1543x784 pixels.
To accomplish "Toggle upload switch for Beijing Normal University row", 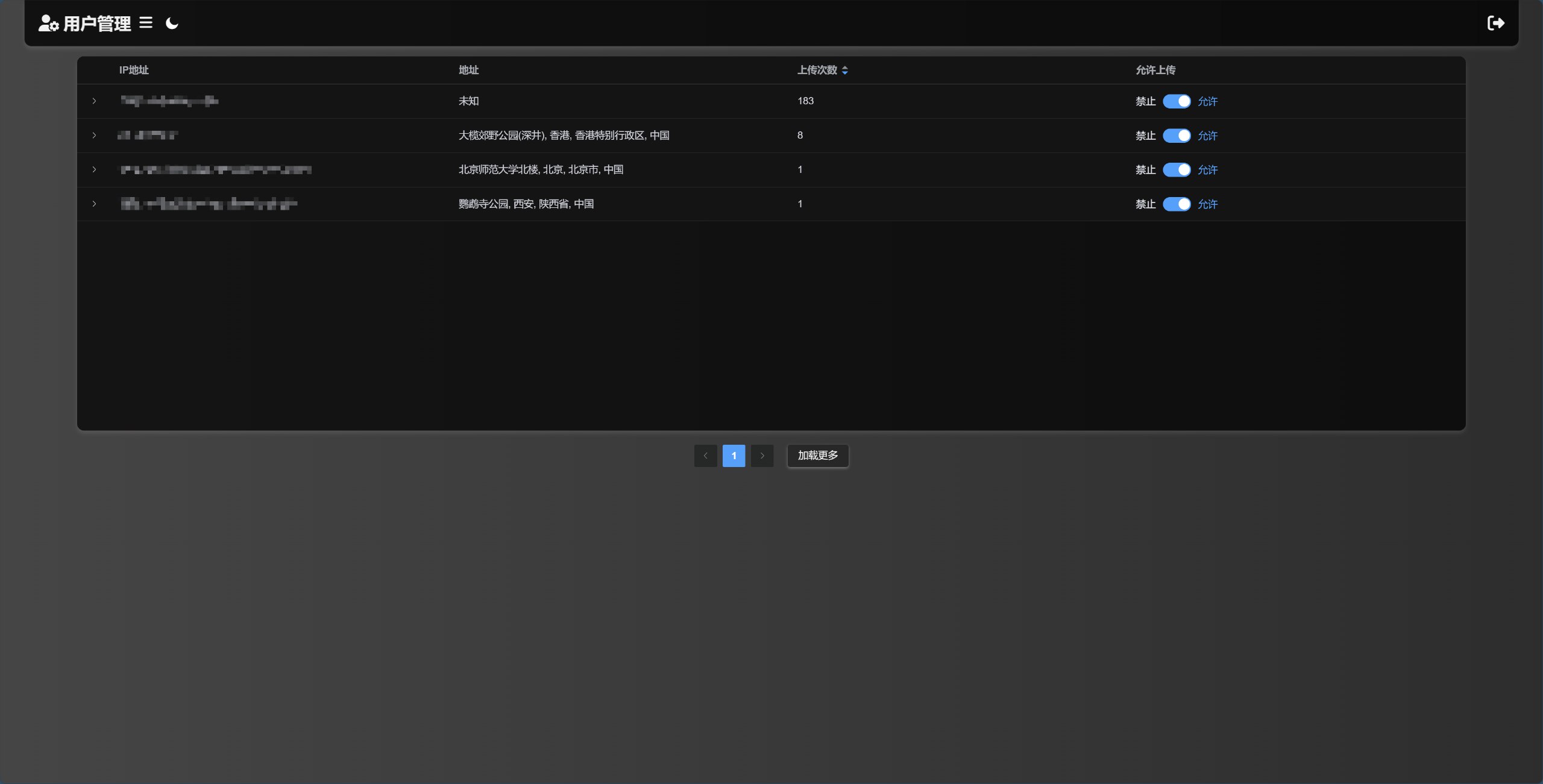I will [x=1176, y=170].
